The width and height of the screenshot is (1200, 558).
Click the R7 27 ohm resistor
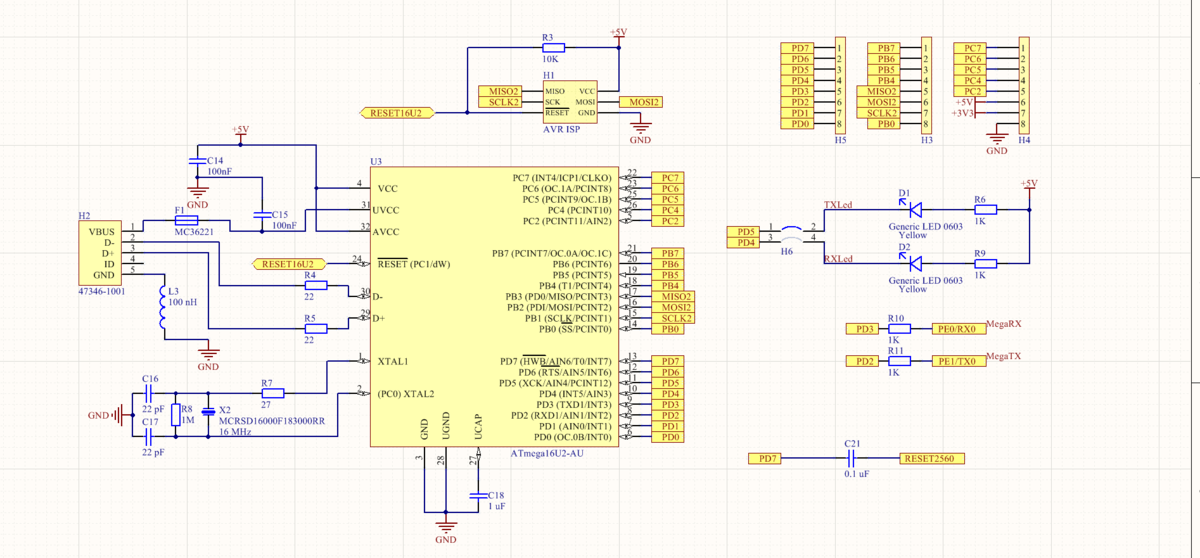tap(272, 393)
